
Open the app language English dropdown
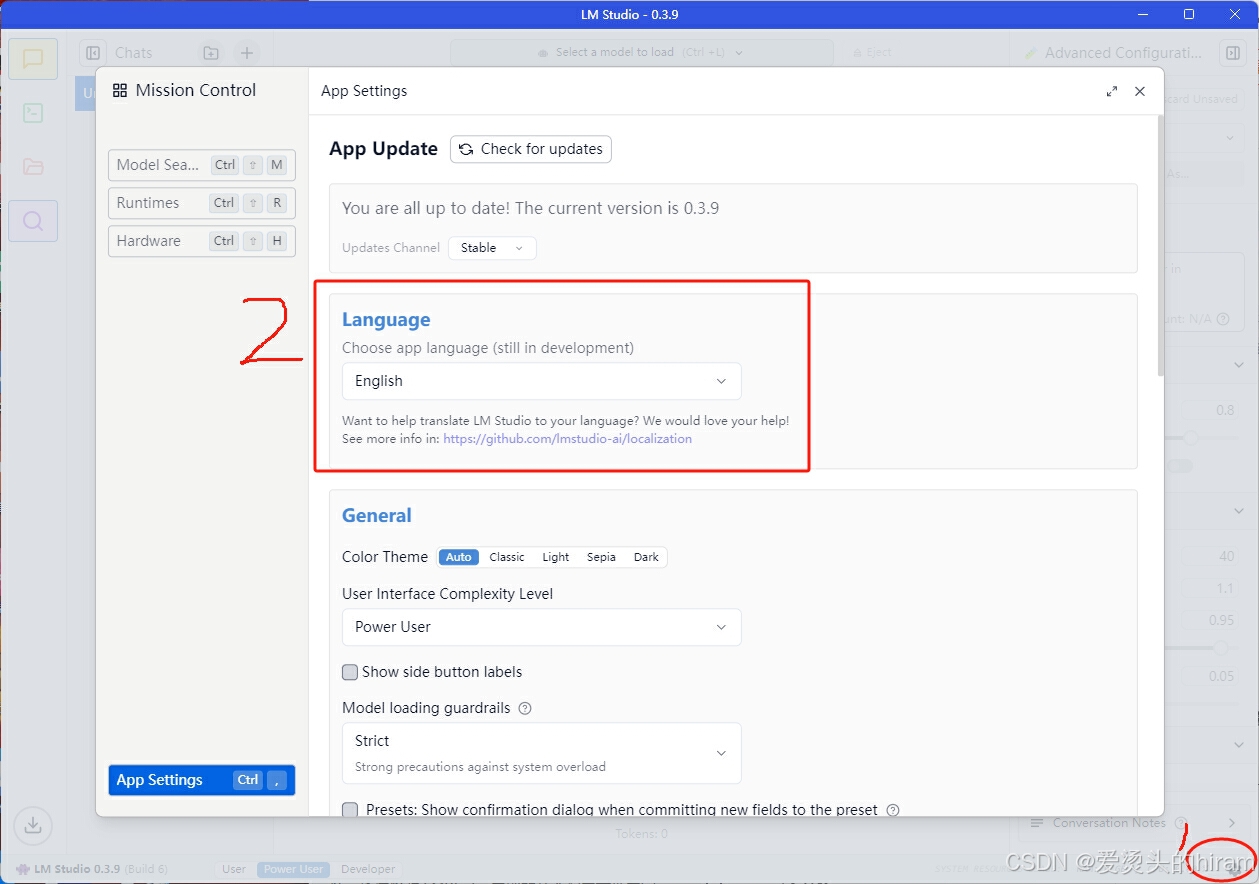(542, 381)
